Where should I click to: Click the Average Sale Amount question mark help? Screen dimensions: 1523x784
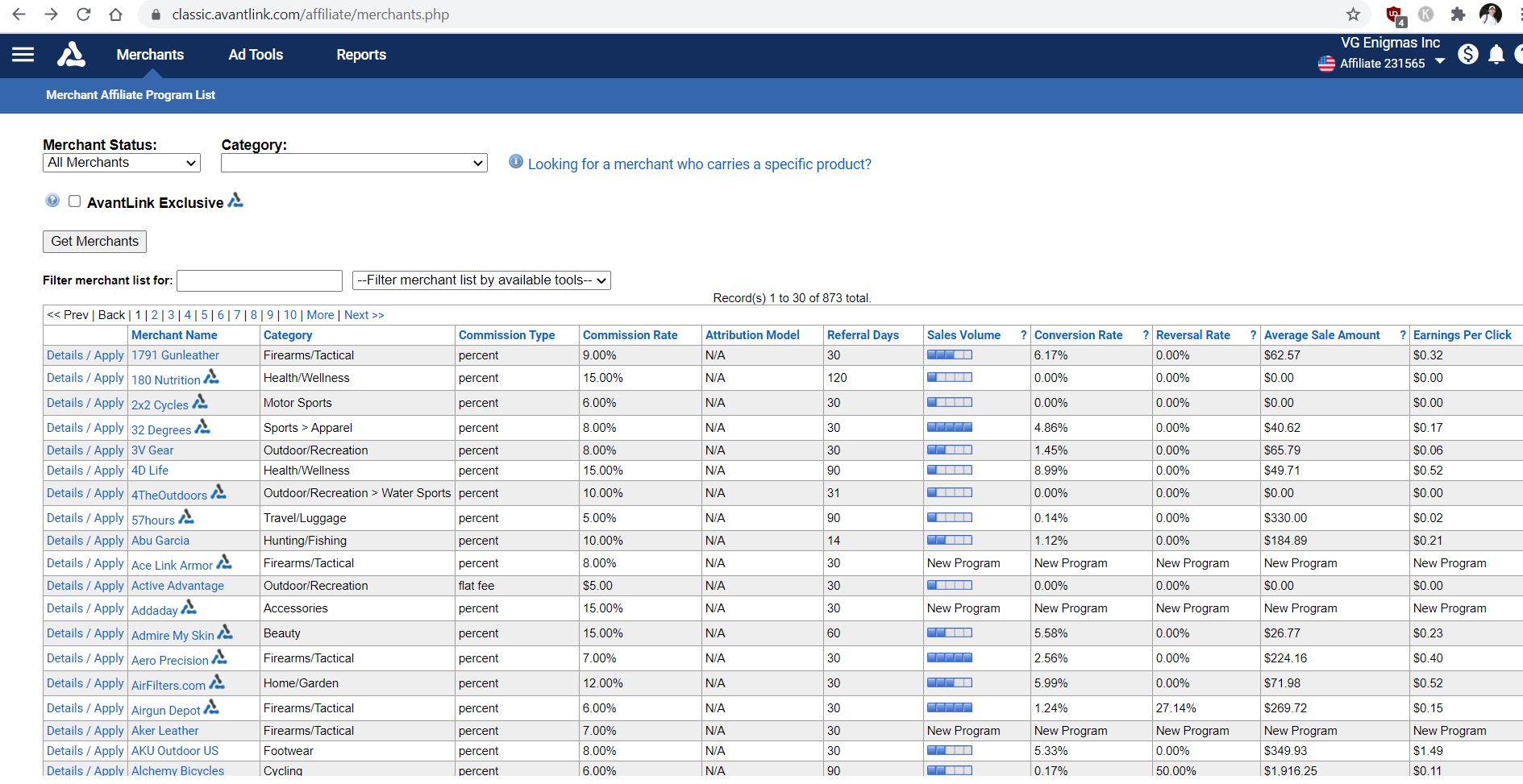point(1403,335)
